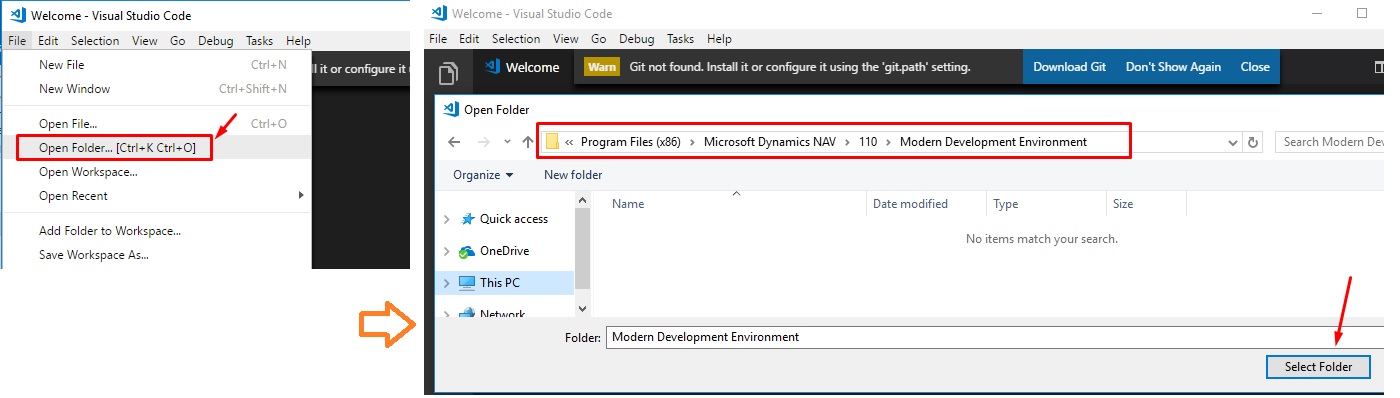1400x398 pixels.
Task: Open View menu in right VS Code window
Action: pyautogui.click(x=566, y=39)
